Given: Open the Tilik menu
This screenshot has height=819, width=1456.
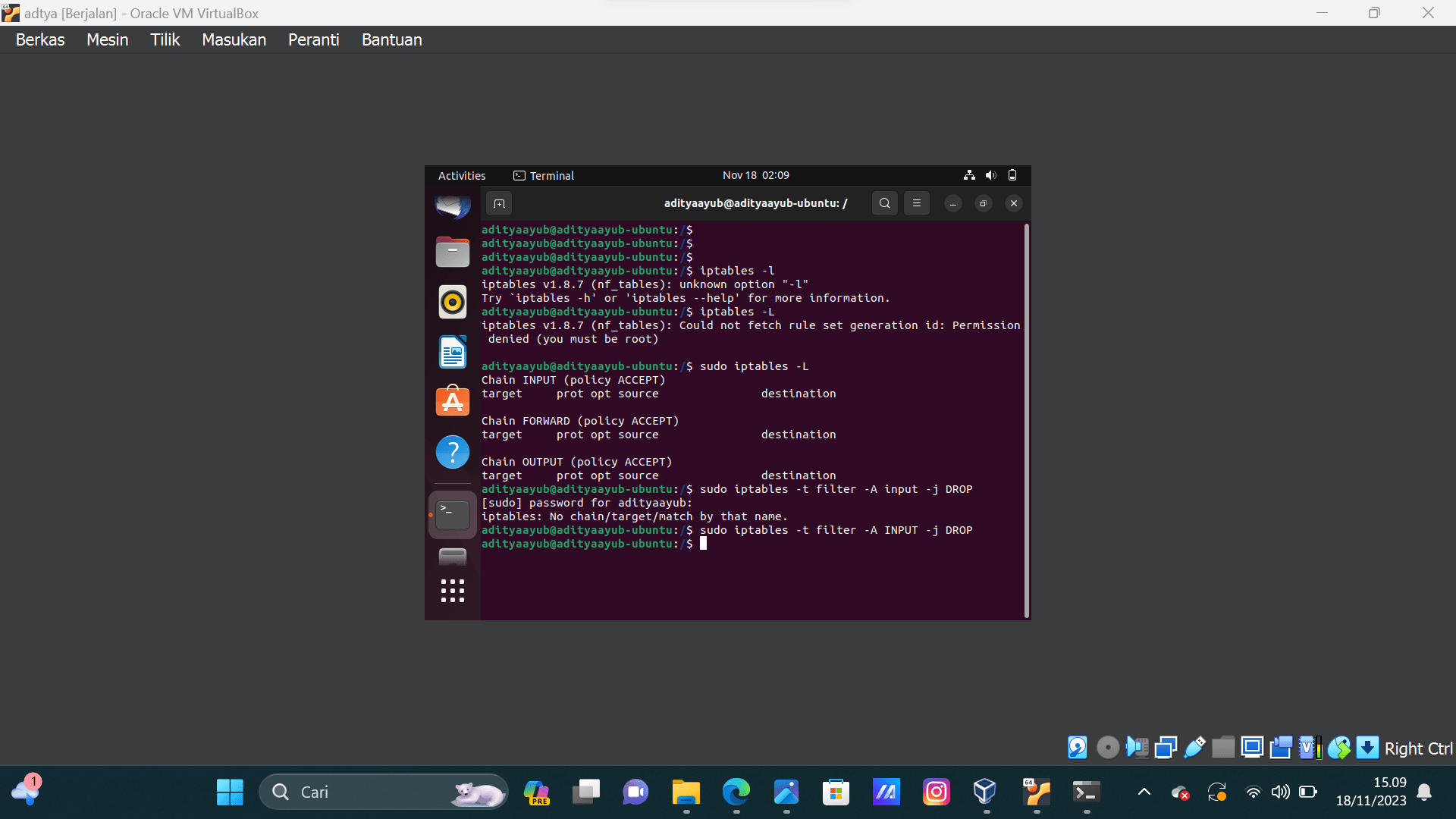Looking at the screenshot, I should tap(165, 39).
